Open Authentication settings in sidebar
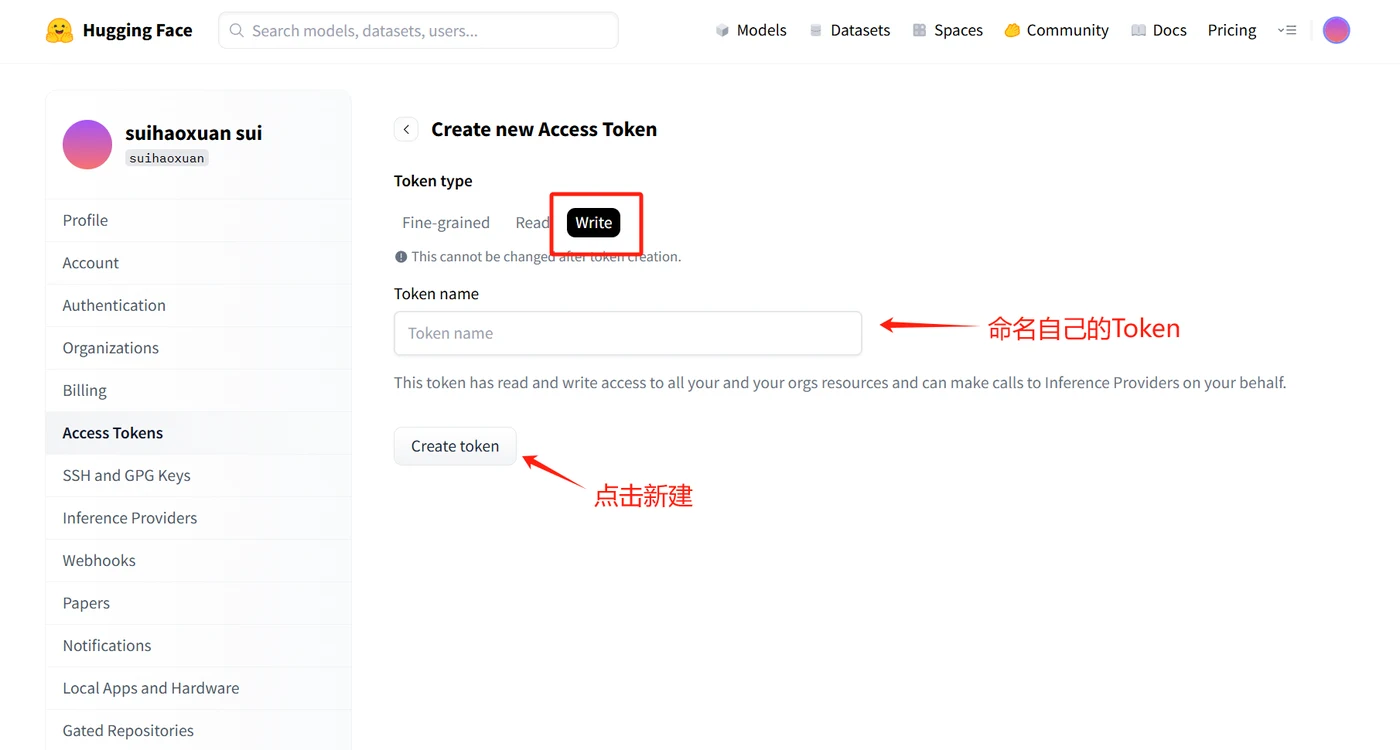Screen dimensions: 1400x750 (x=199, y=305)
